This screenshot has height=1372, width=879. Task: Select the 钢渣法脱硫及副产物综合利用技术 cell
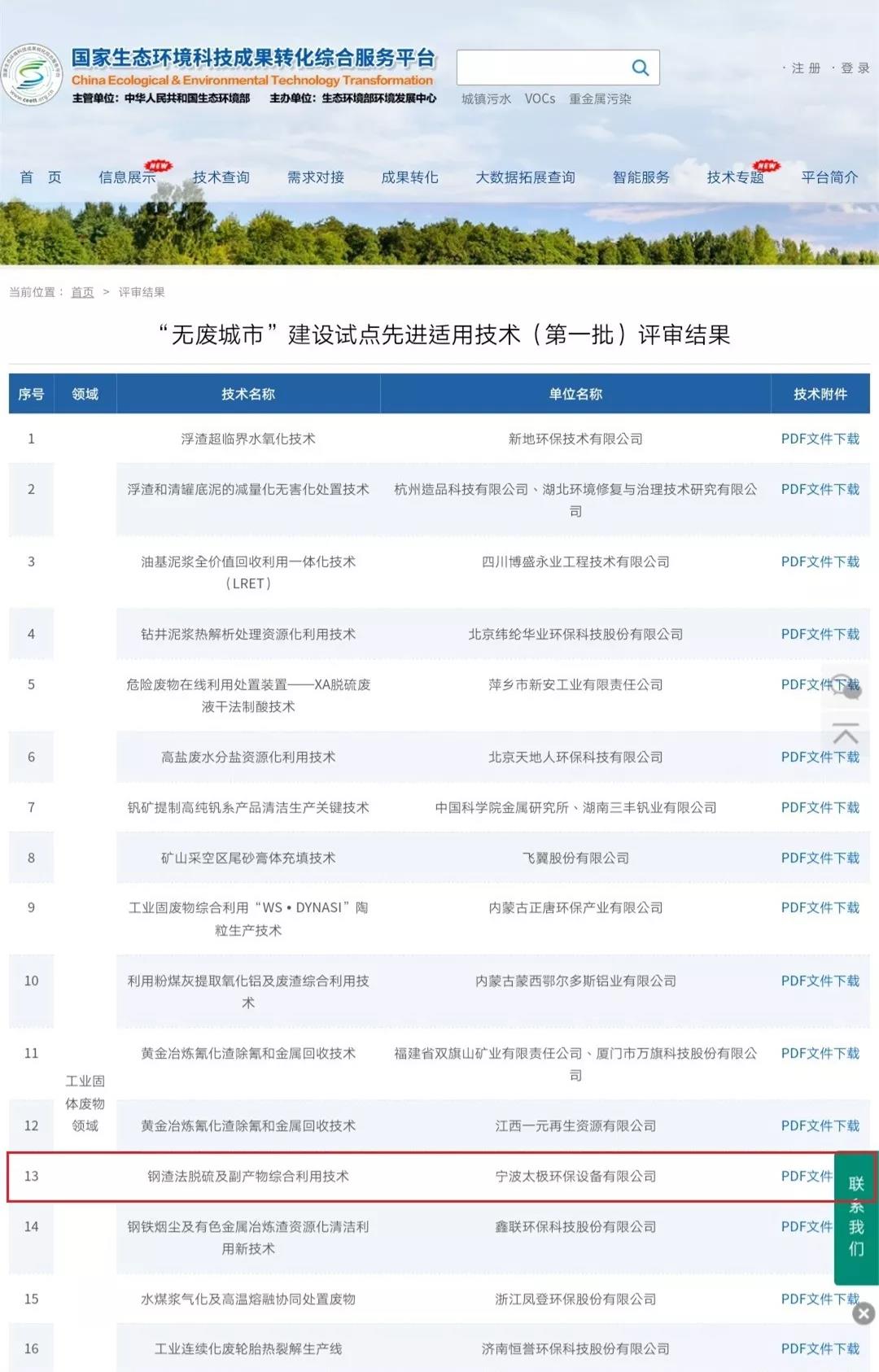coord(248,1176)
